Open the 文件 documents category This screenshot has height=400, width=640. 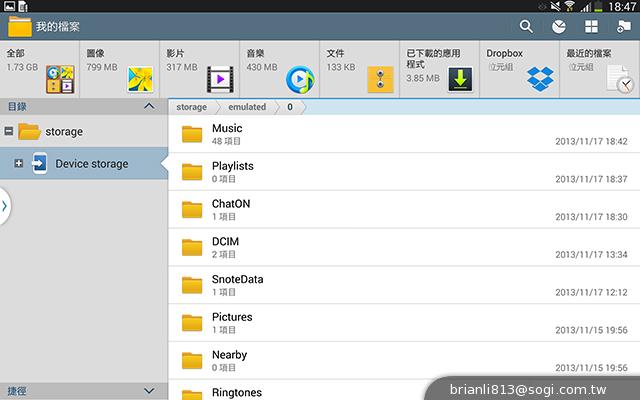coord(360,69)
